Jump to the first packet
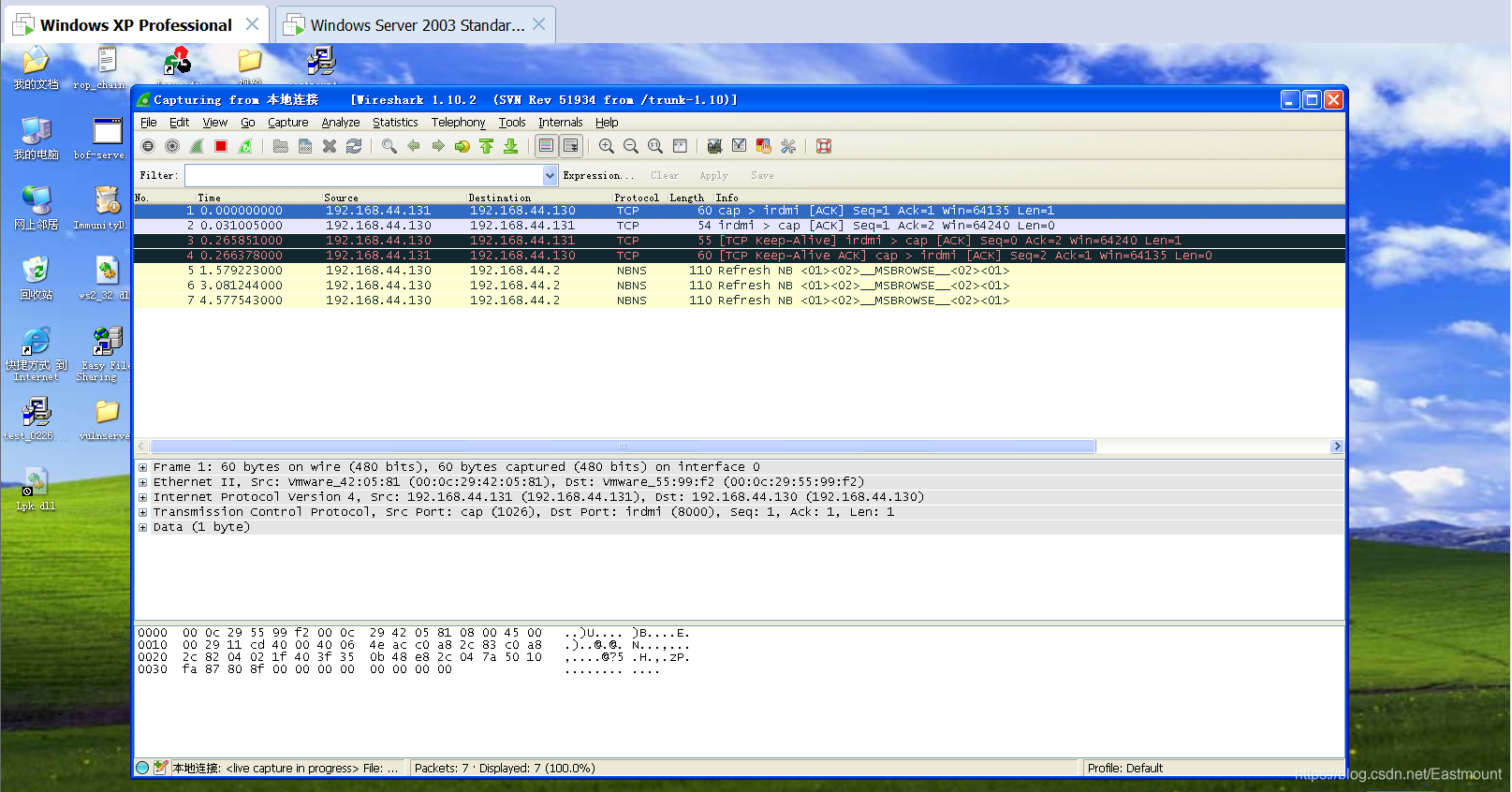Image resolution: width=1512 pixels, height=792 pixels. click(486, 146)
